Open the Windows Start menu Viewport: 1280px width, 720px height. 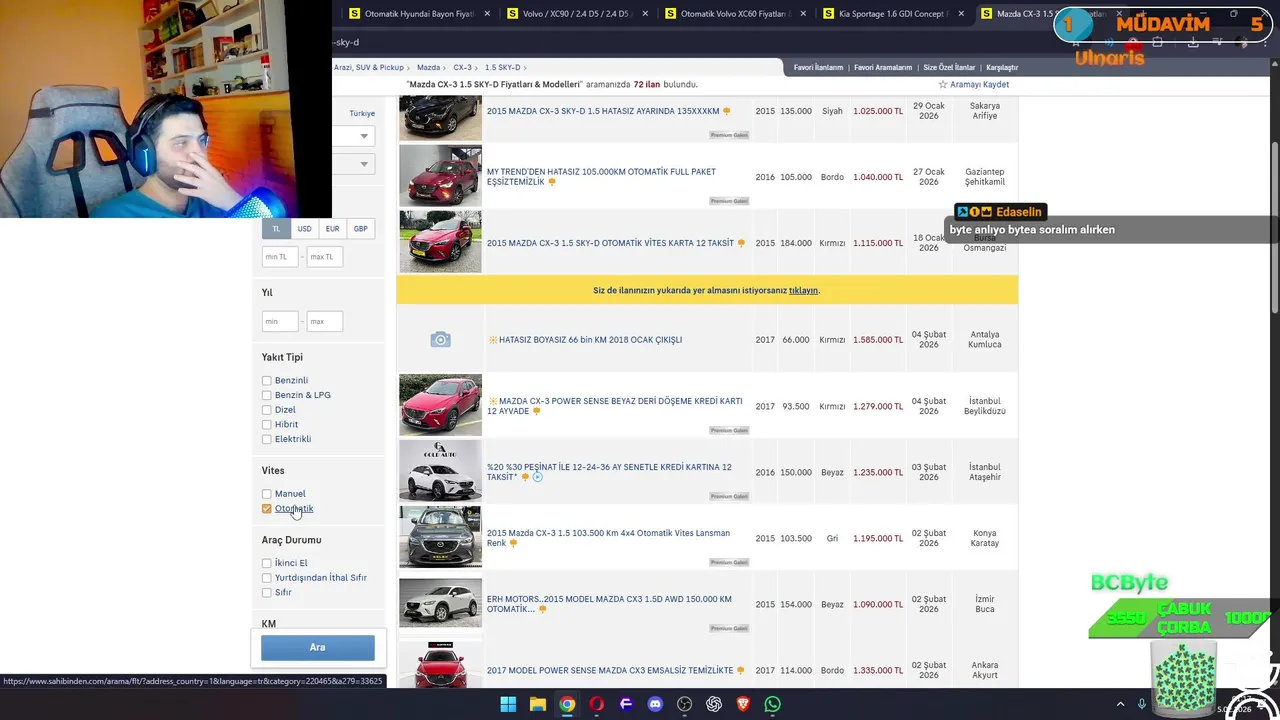point(508,704)
